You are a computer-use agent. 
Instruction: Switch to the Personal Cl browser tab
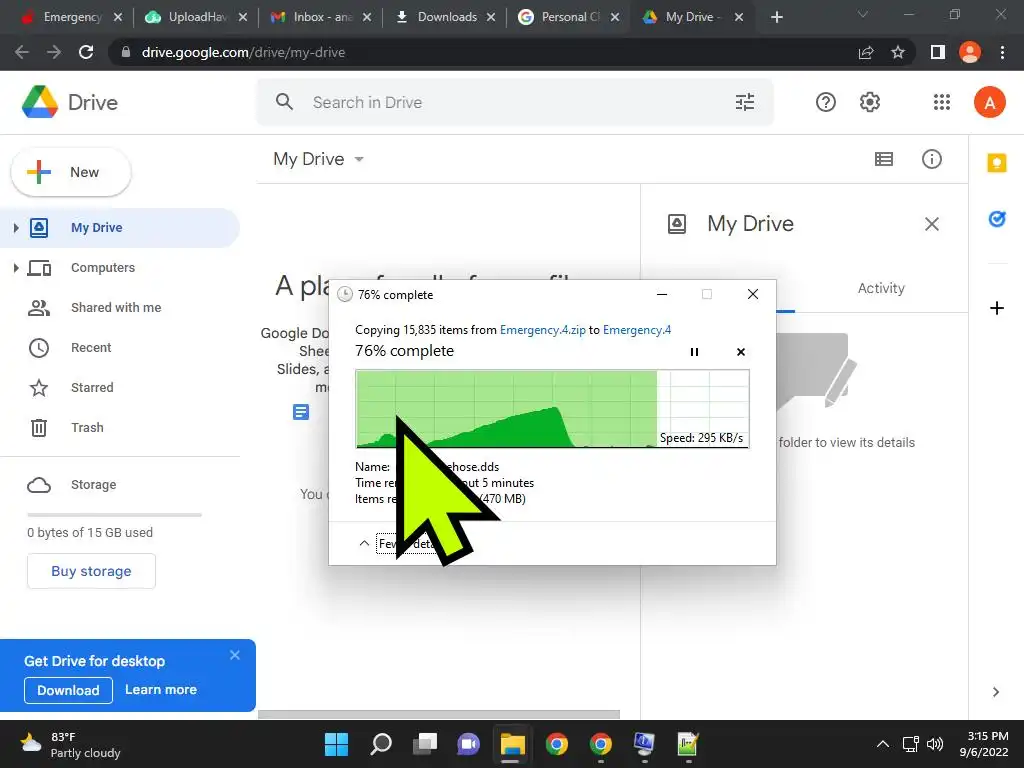pyautogui.click(x=569, y=17)
